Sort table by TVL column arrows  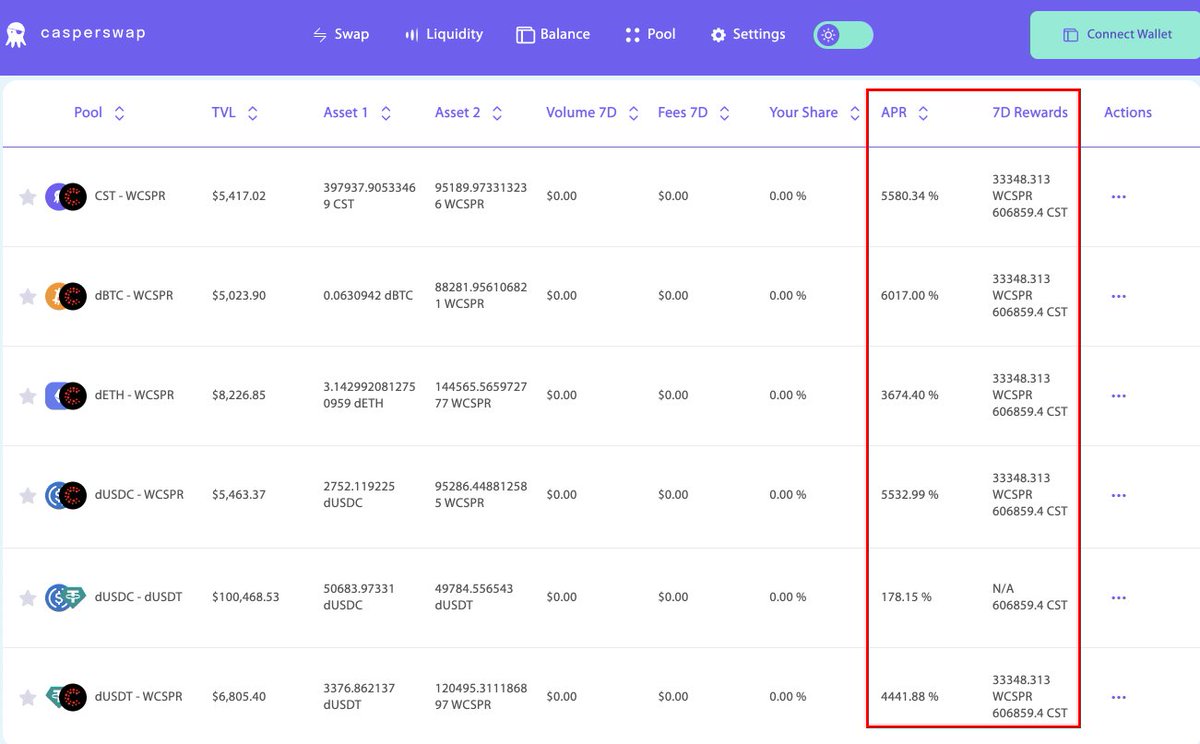252,113
